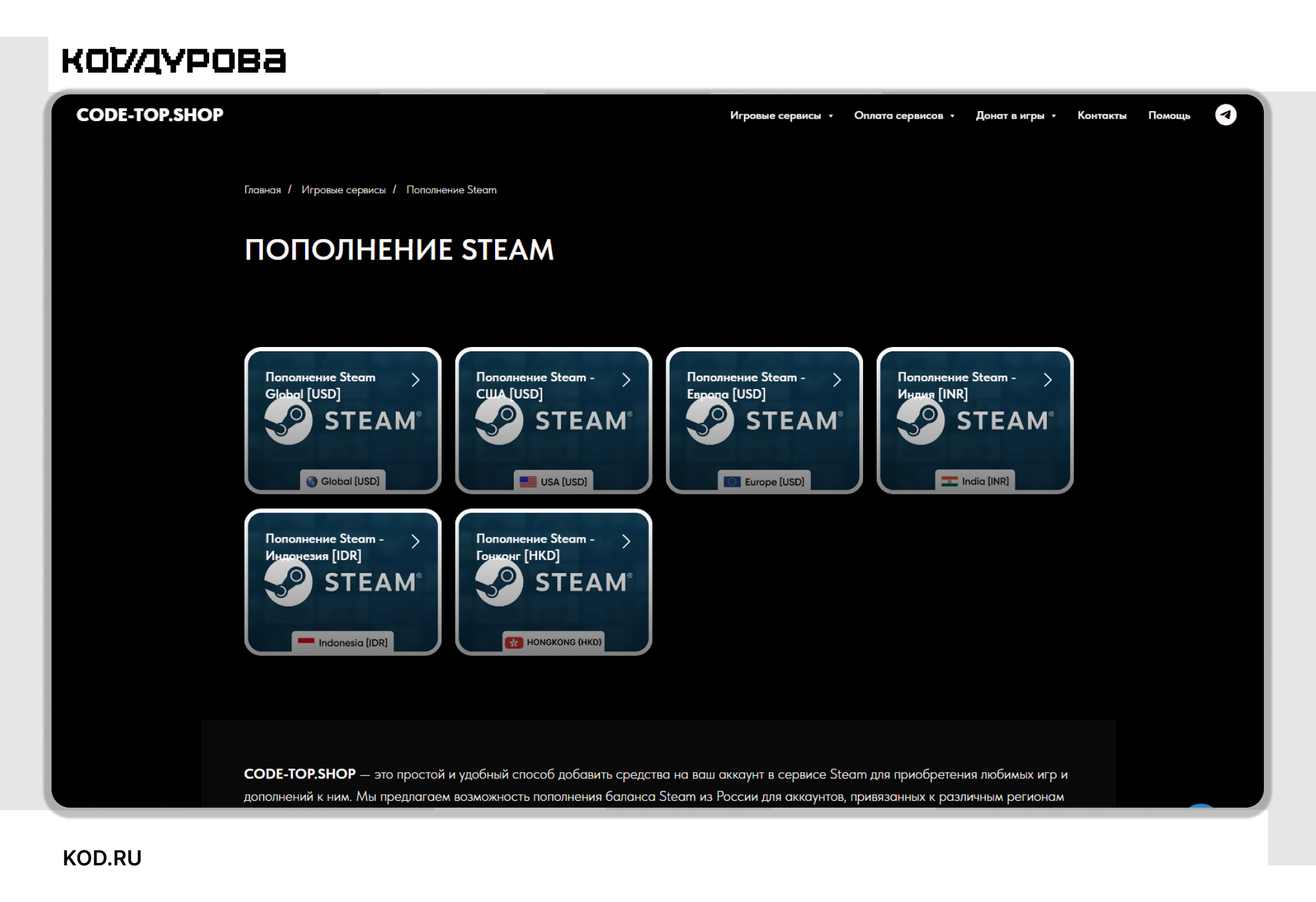This screenshot has height=902, width=1316.
Task: Click the Global [USD] region label
Action: click(x=350, y=481)
